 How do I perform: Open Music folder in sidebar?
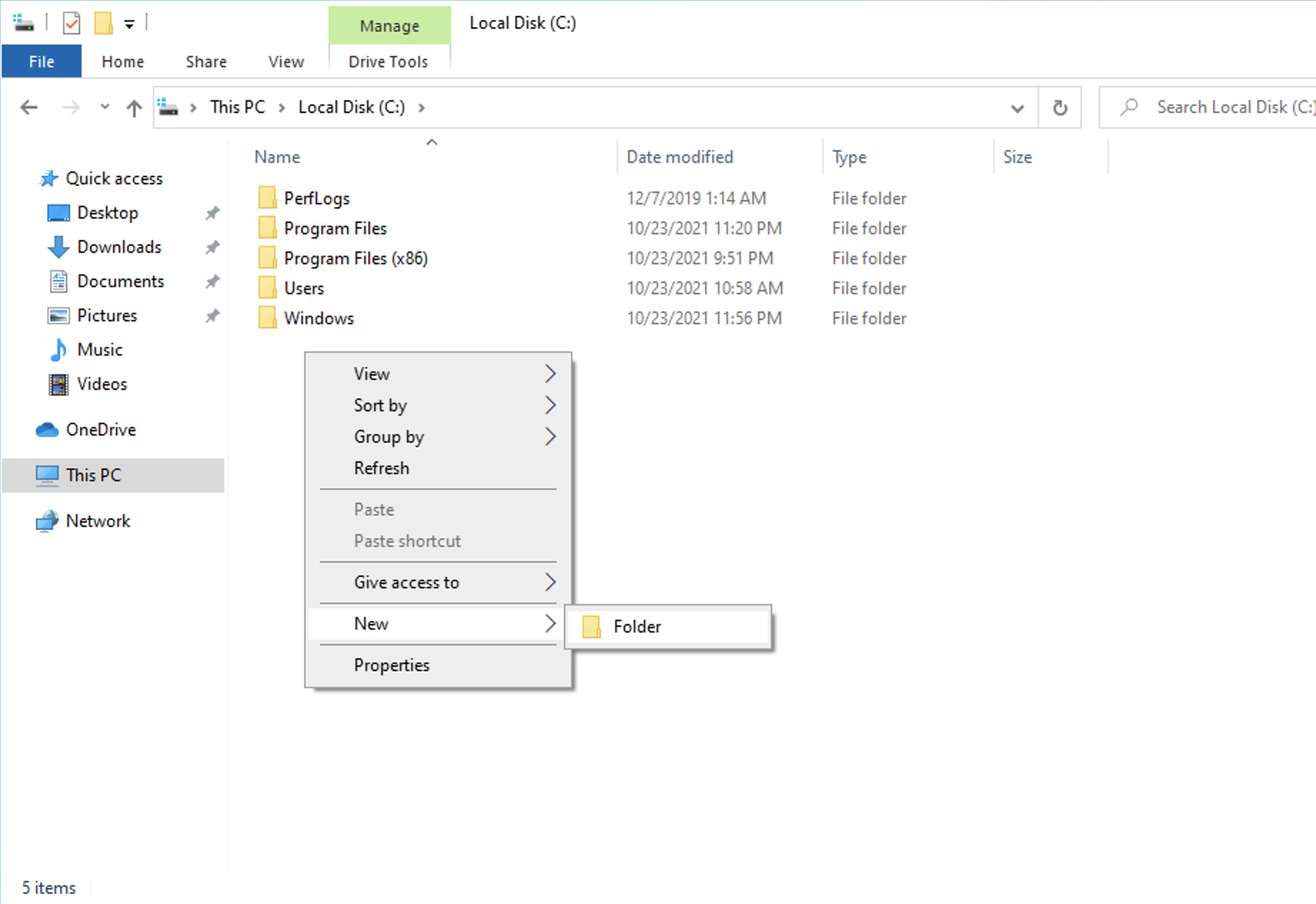pos(99,350)
